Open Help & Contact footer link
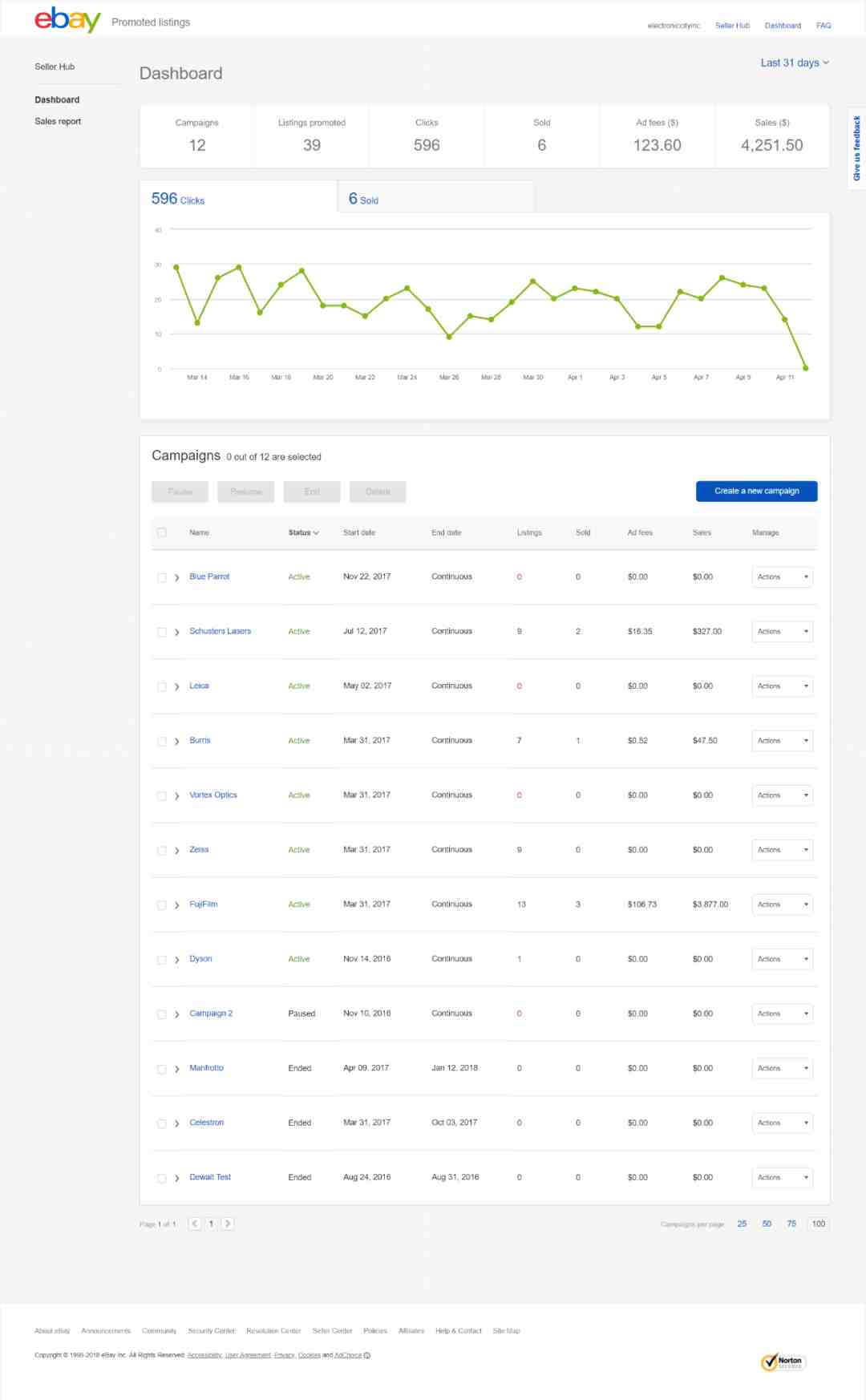The width and height of the screenshot is (866, 1400). pos(459,1330)
